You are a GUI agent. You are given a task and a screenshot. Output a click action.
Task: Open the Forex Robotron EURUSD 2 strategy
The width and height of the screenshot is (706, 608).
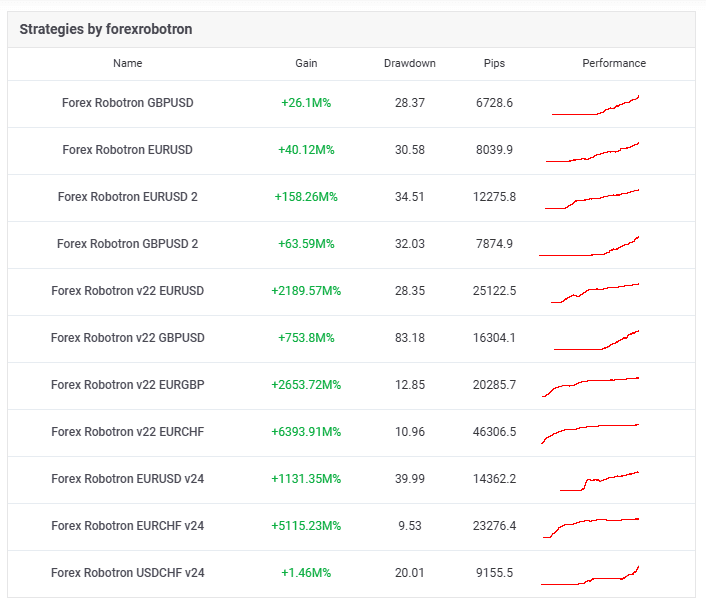[127, 197]
